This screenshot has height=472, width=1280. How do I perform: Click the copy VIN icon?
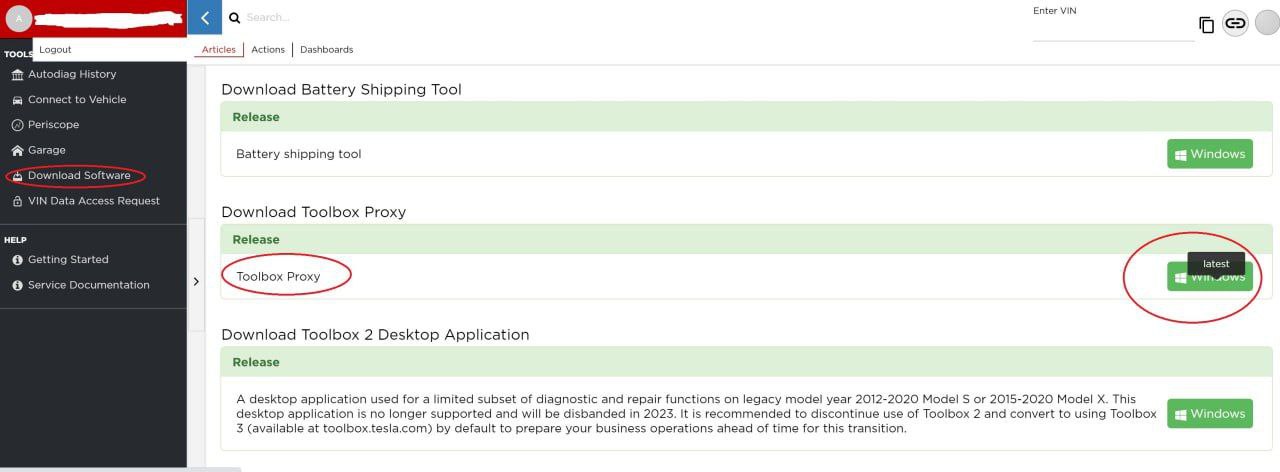tap(1206, 25)
